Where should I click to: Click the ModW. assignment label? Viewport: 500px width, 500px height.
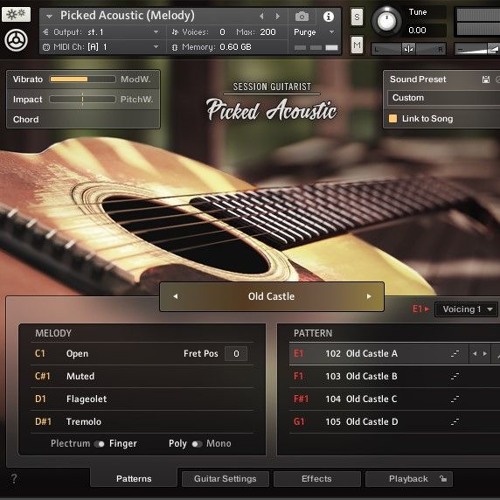(136, 79)
